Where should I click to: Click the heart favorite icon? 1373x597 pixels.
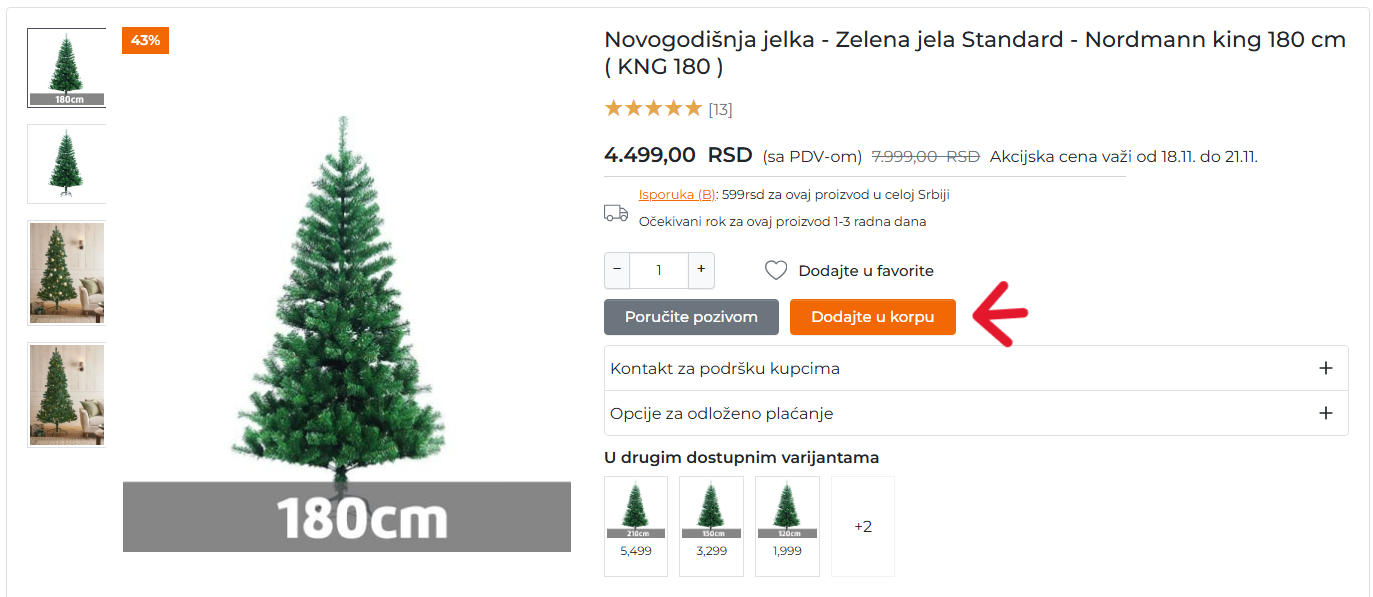[x=776, y=270]
